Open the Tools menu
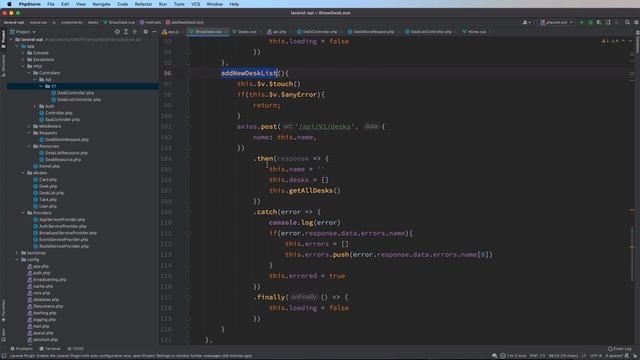Screen dimensions: 640x360 (x=179, y=4)
